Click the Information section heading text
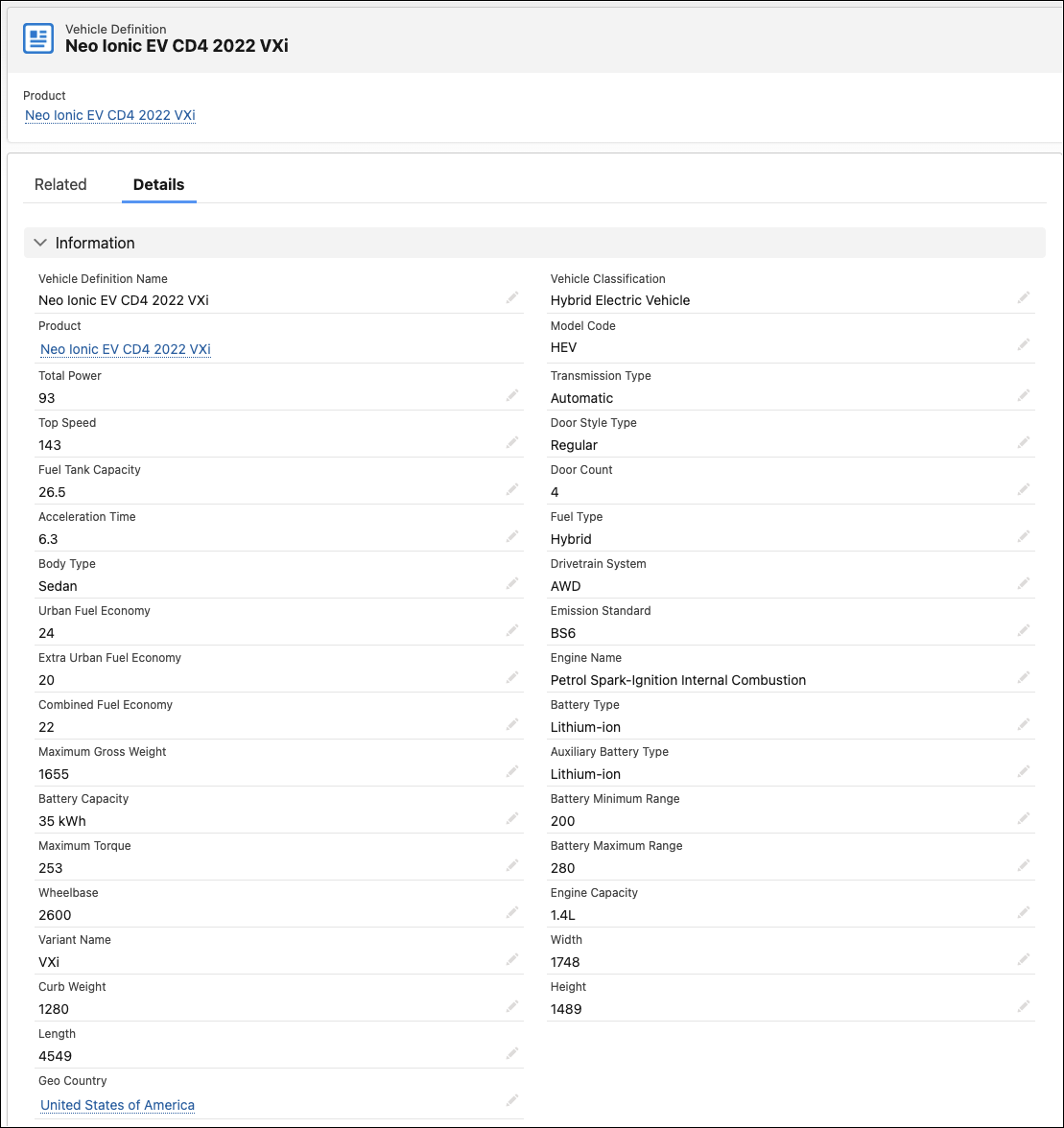1064x1128 pixels. coord(95,244)
